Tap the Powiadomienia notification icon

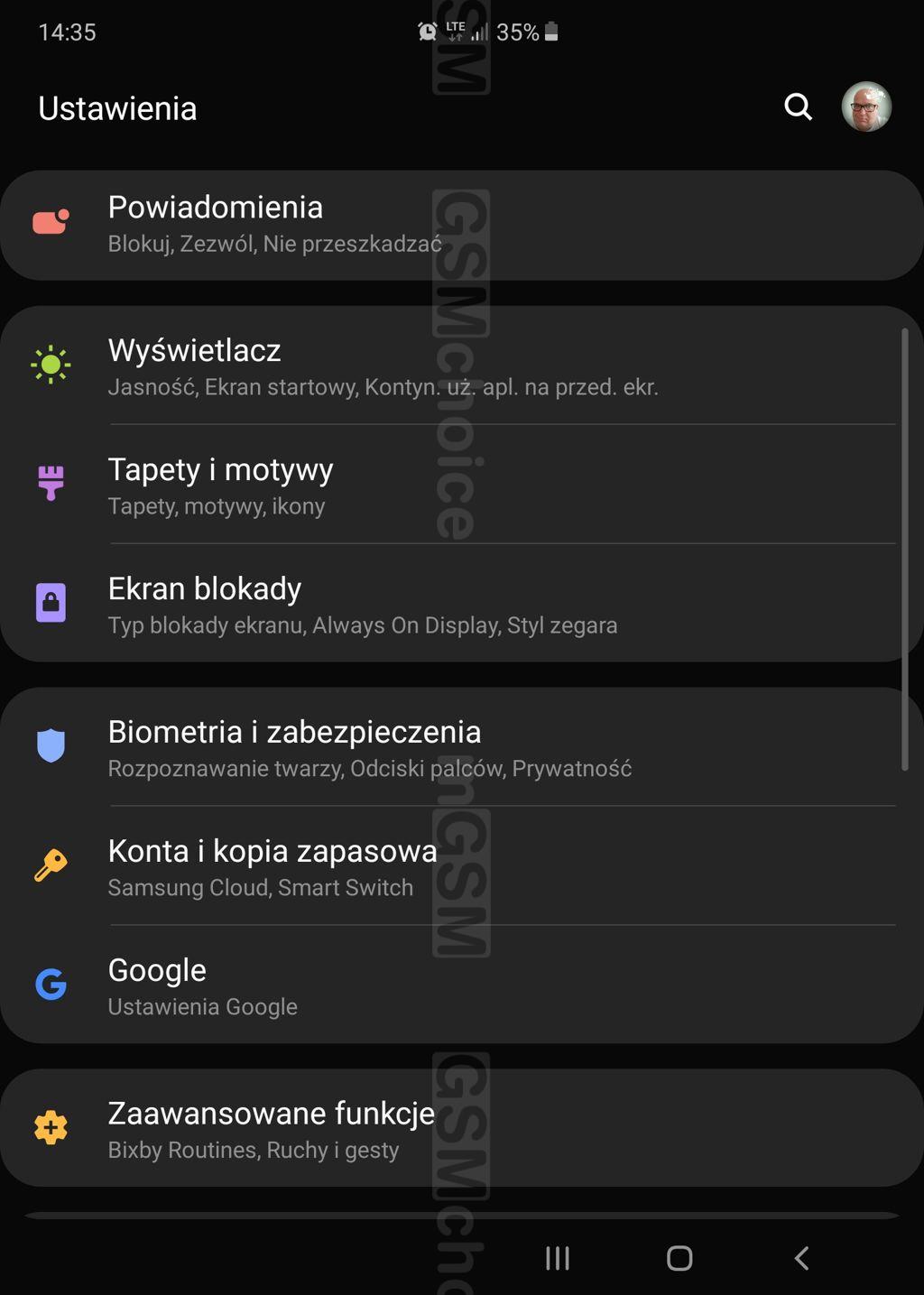[51, 222]
